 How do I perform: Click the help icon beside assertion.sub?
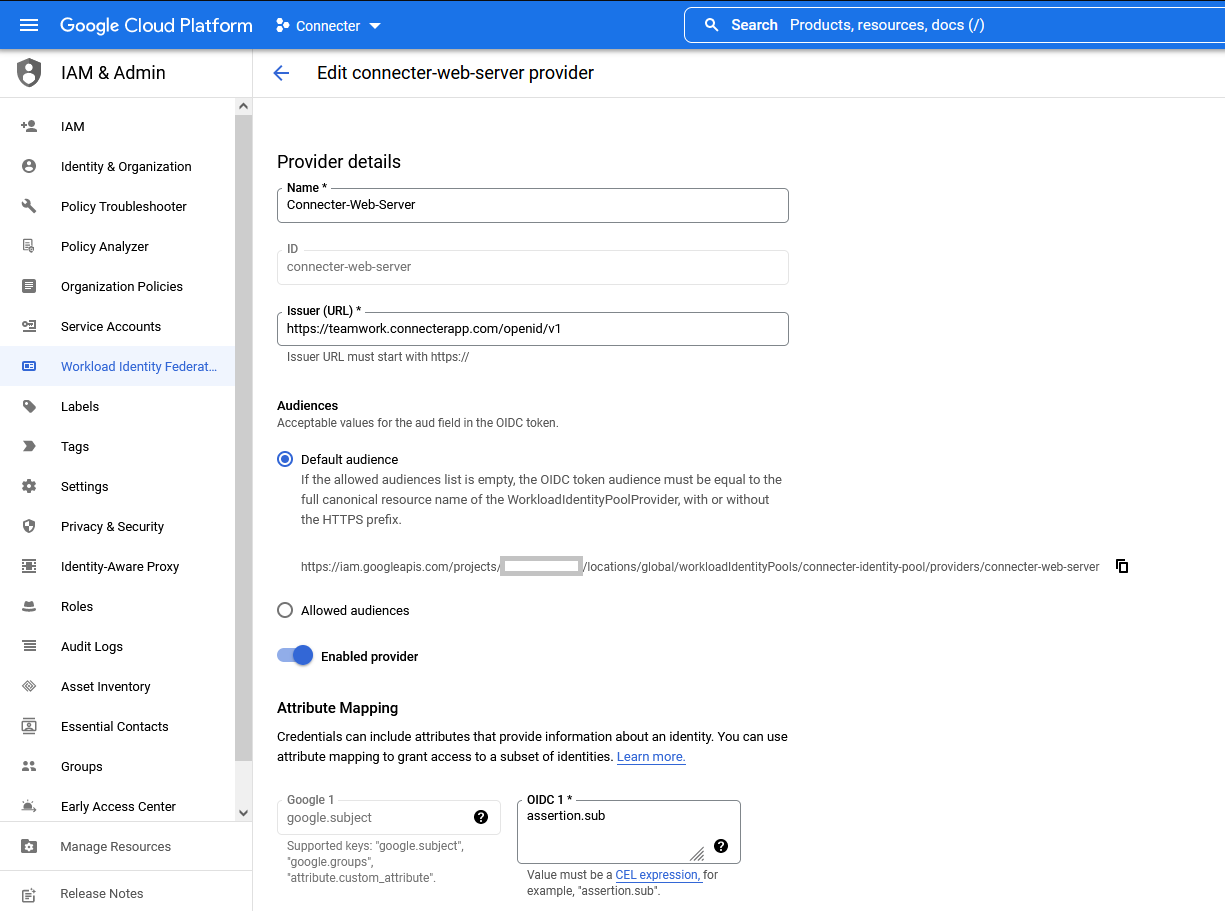pyautogui.click(x=720, y=846)
